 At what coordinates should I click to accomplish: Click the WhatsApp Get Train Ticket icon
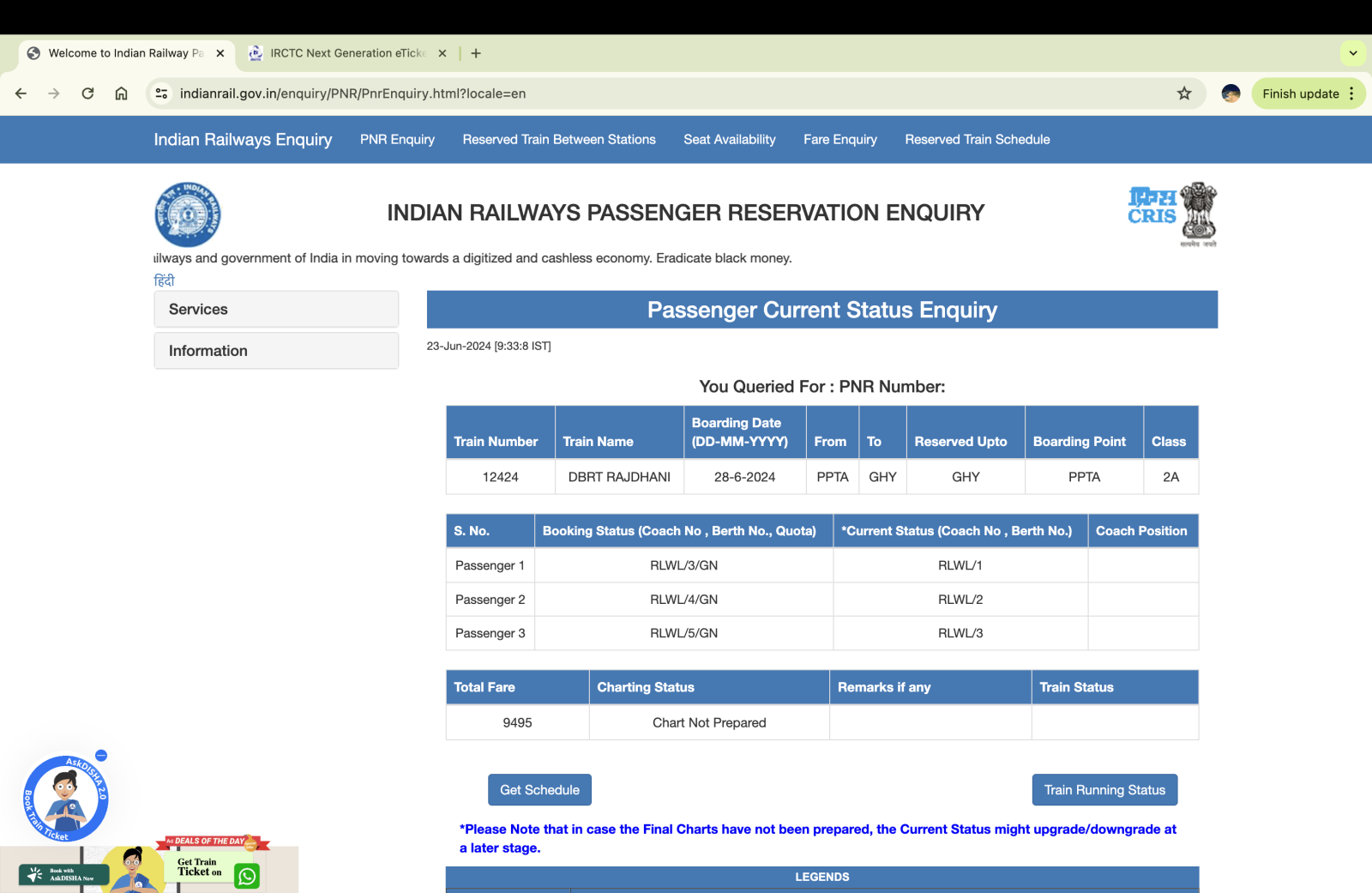[247, 876]
